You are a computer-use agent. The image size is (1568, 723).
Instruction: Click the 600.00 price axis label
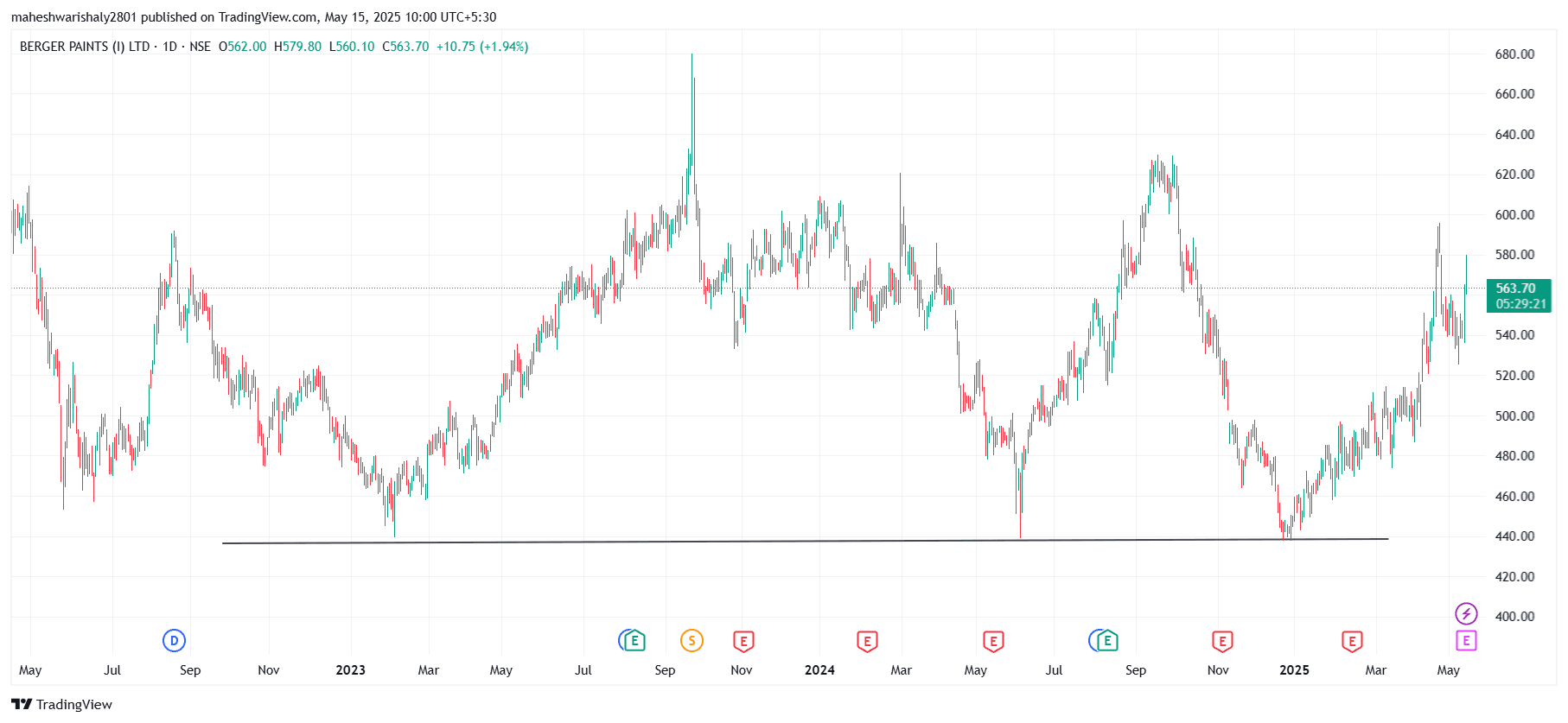[x=1514, y=215]
